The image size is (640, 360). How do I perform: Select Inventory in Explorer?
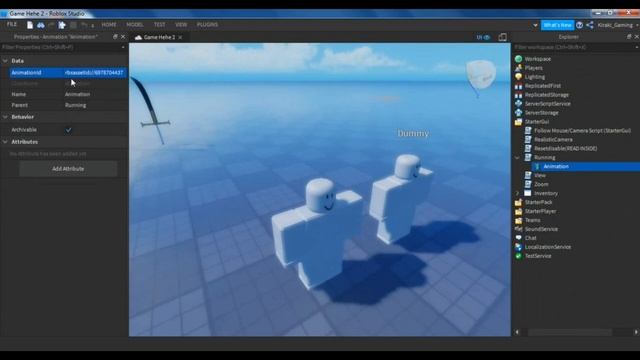coord(546,193)
